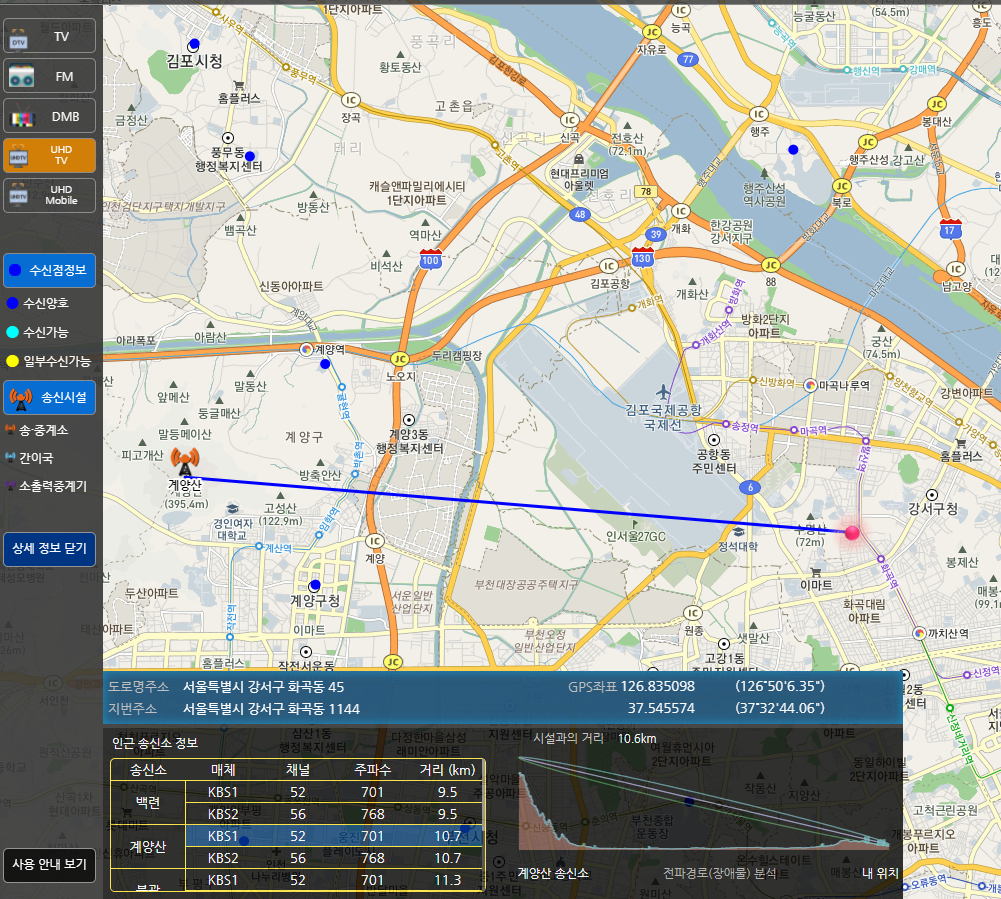Click the 마곡나루역 station icon
Image resolution: width=1001 pixels, height=899 pixels.
[810, 385]
